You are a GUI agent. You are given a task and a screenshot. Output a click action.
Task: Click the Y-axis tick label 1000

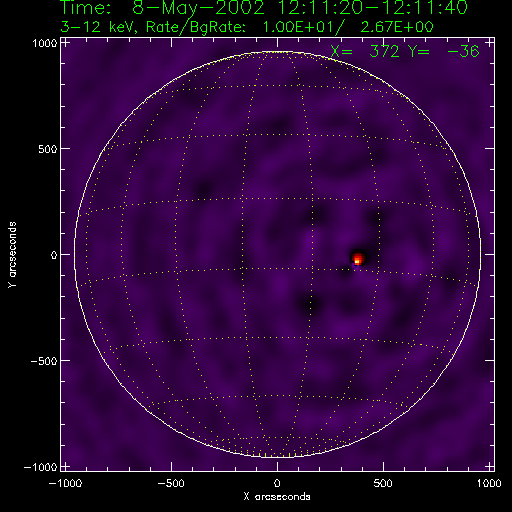(x=45, y=43)
